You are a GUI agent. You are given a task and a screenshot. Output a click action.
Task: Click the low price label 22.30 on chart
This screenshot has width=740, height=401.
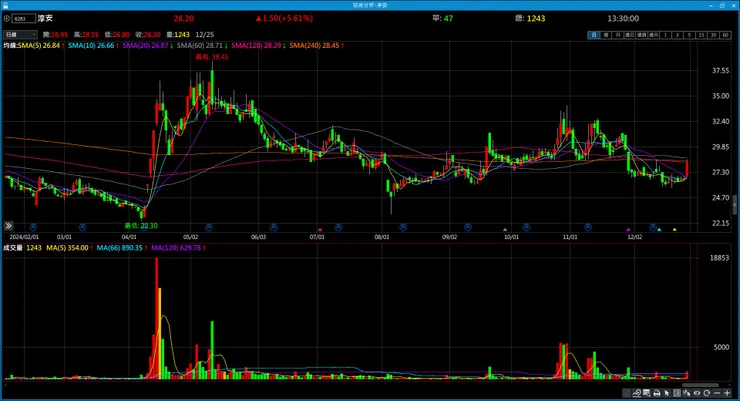point(141,226)
